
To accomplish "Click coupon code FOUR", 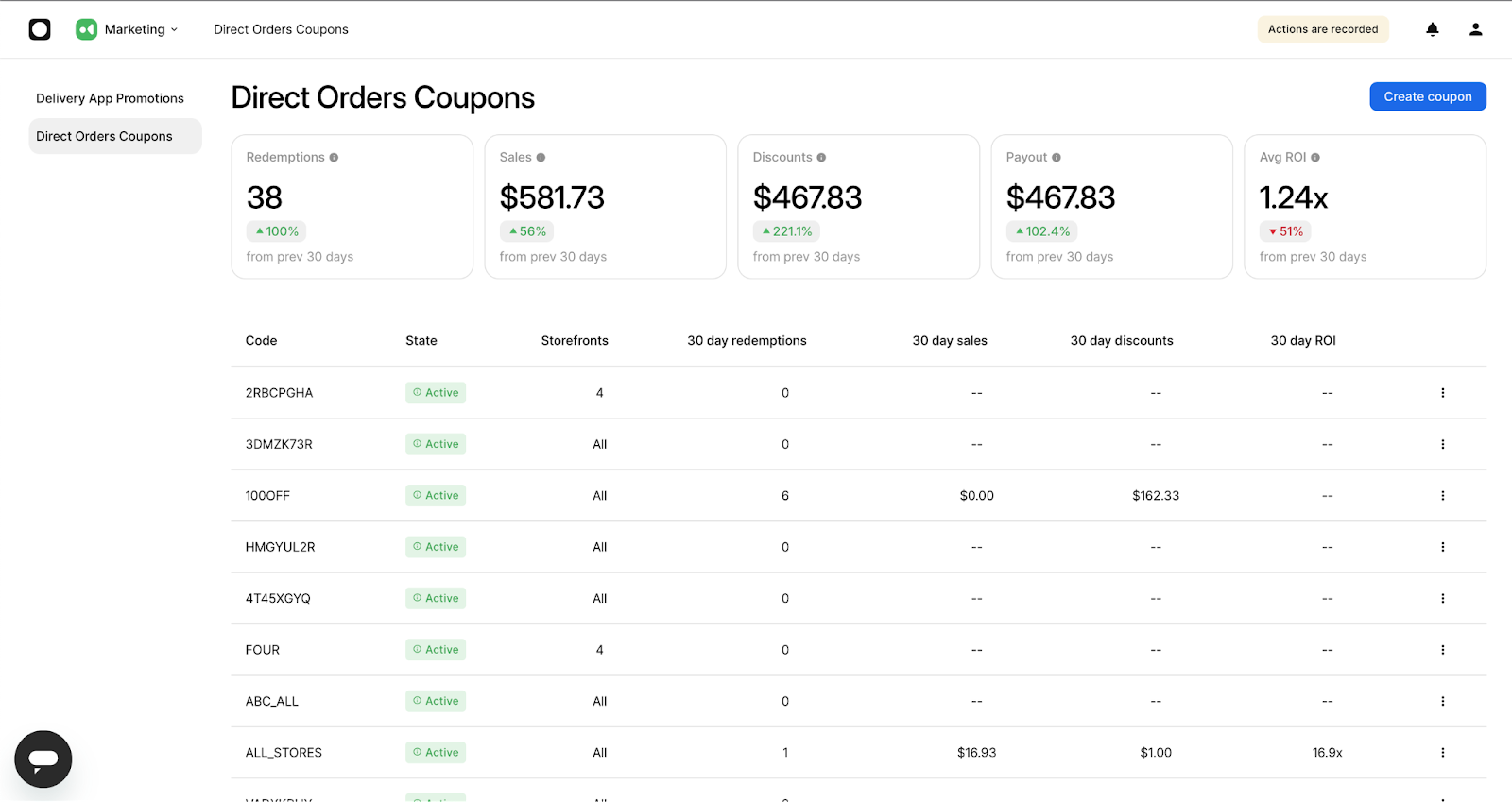I will coord(263,650).
